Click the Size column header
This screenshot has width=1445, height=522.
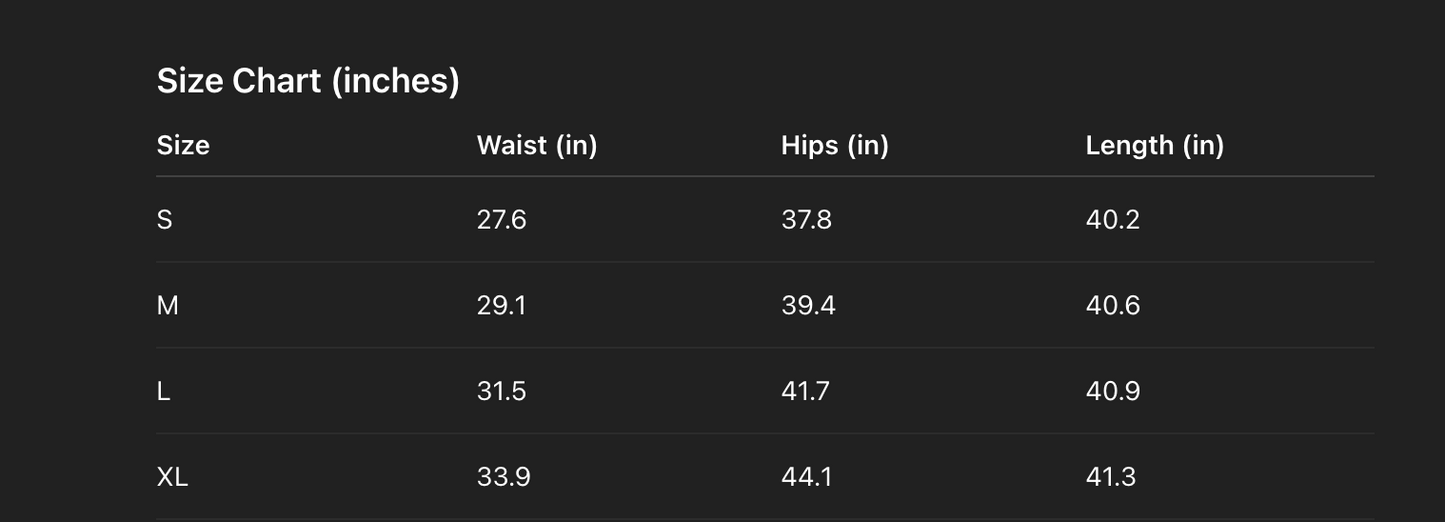(x=183, y=145)
